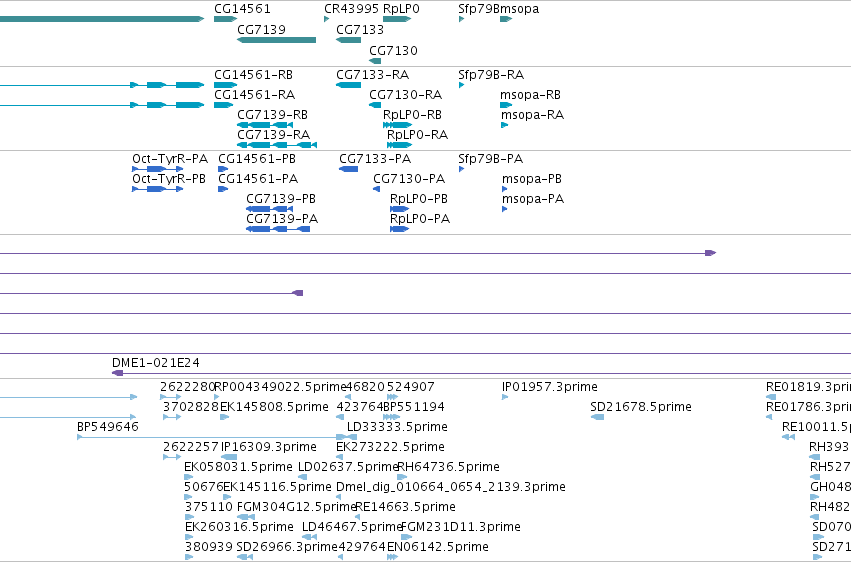Open protein Oct-TyrR-PA

(x=170, y=158)
